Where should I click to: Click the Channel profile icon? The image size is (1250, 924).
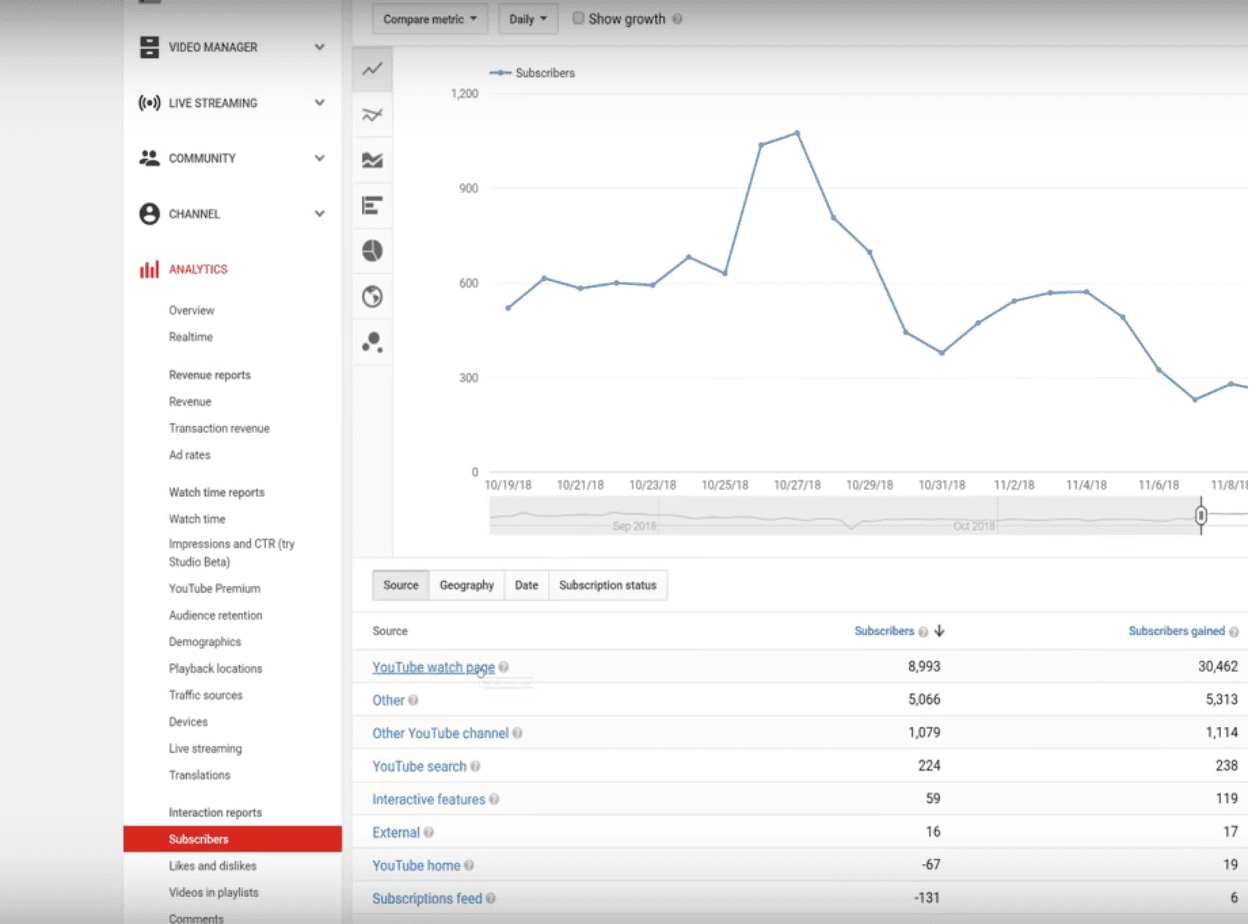pyautogui.click(x=149, y=214)
